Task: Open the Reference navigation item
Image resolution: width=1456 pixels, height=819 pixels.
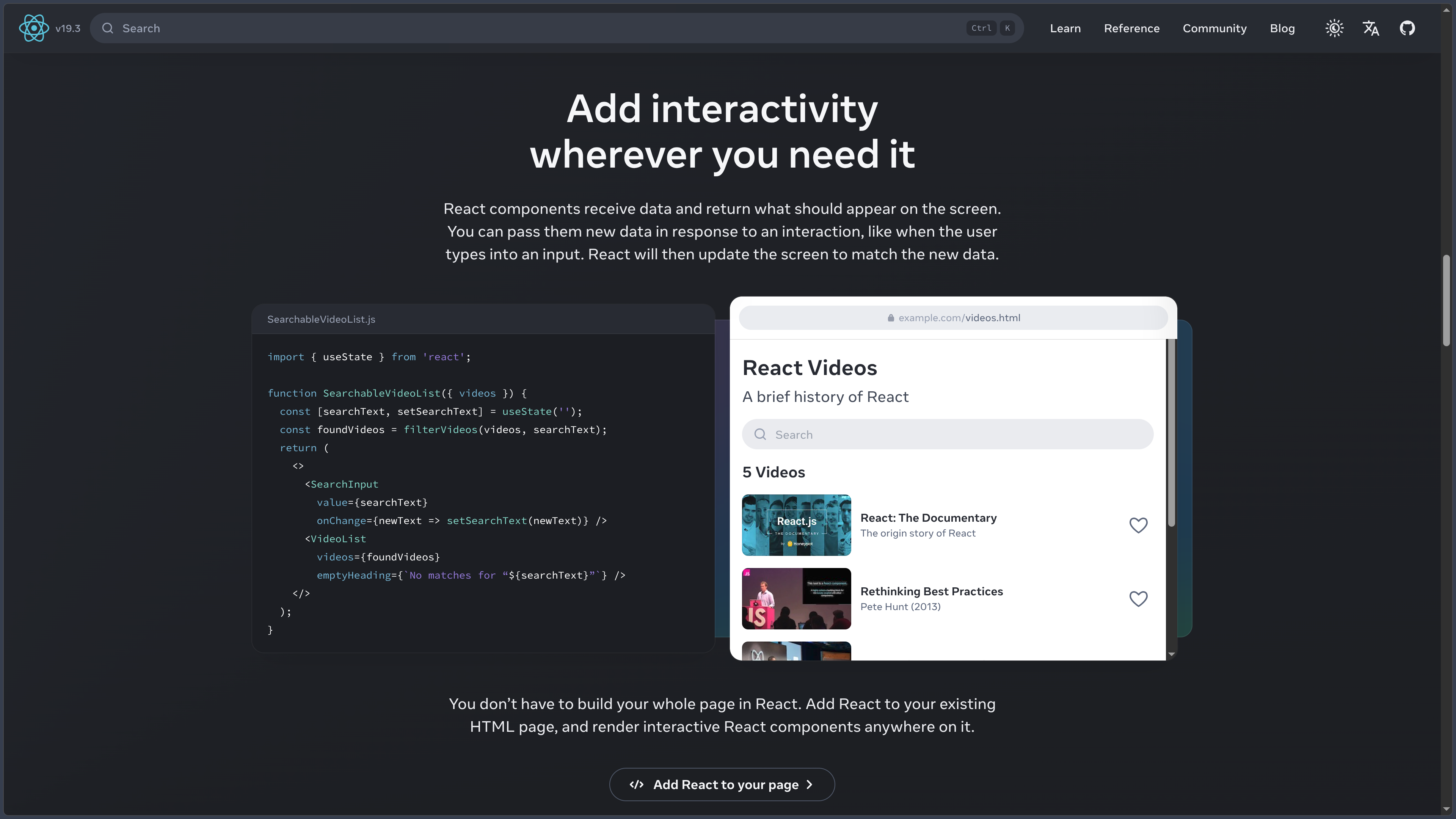Action: coord(1131,28)
